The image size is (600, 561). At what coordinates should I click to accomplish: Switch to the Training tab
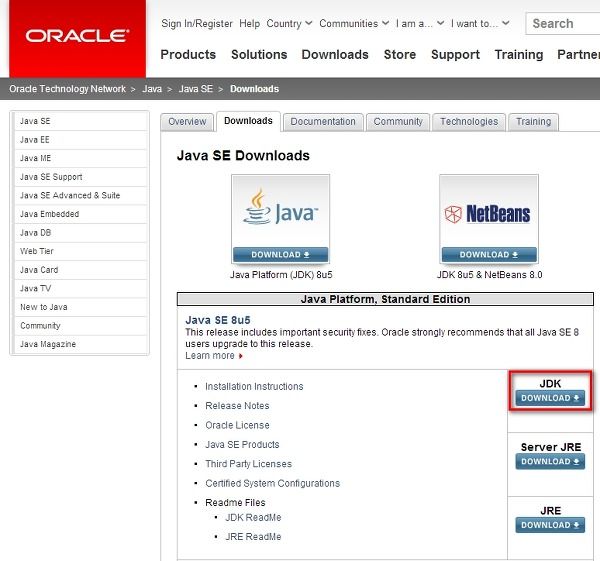coord(533,122)
